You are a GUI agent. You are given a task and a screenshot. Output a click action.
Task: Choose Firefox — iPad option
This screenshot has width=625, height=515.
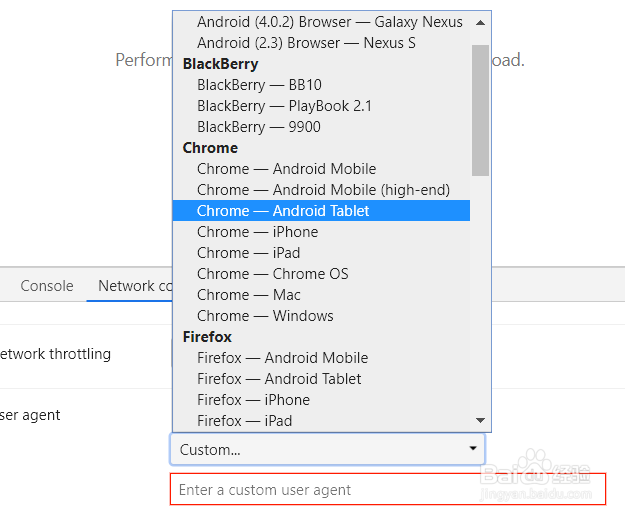pyautogui.click(x=321, y=421)
